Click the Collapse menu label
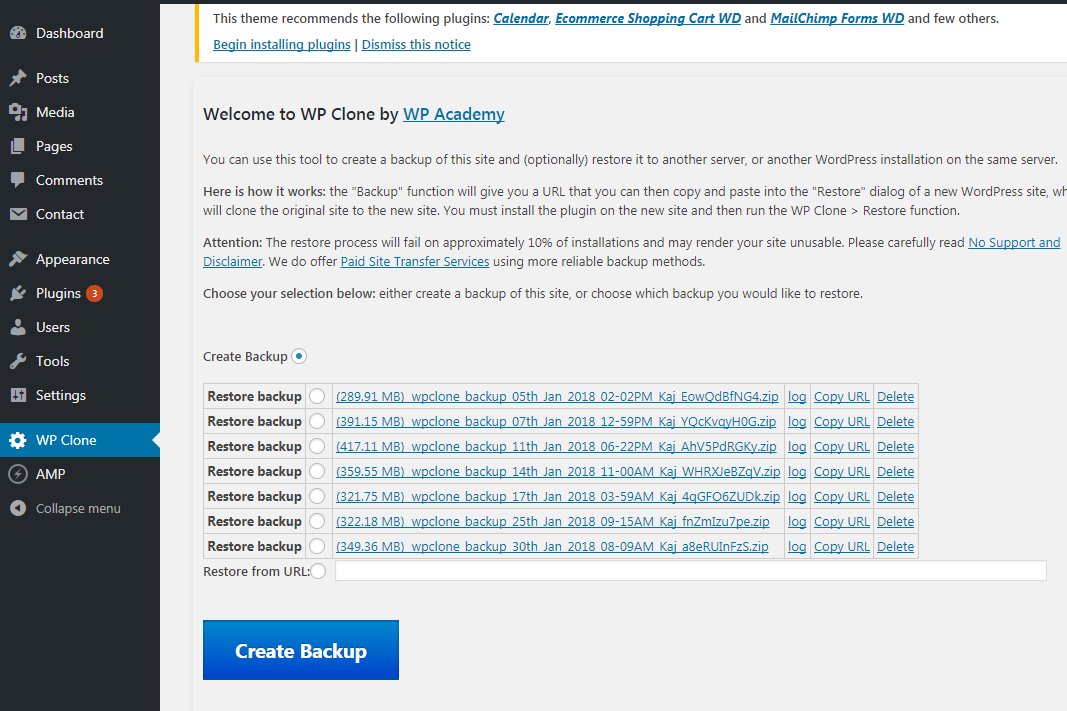The width and height of the screenshot is (1067, 711). 78,508
